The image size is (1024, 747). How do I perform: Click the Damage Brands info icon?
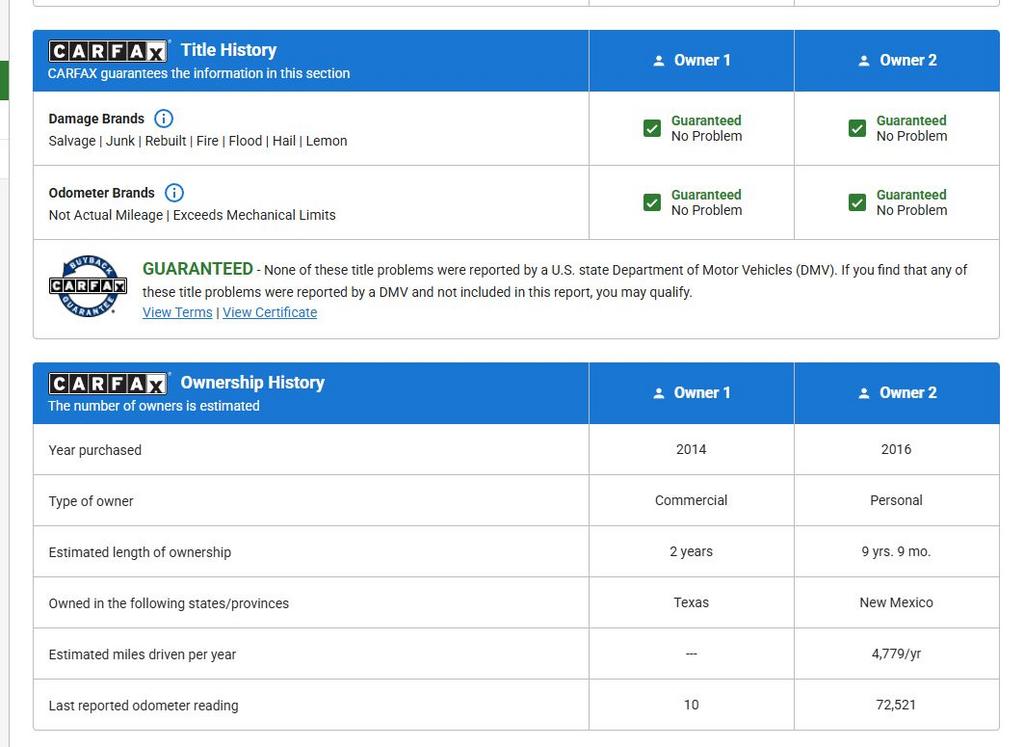[x=164, y=118]
